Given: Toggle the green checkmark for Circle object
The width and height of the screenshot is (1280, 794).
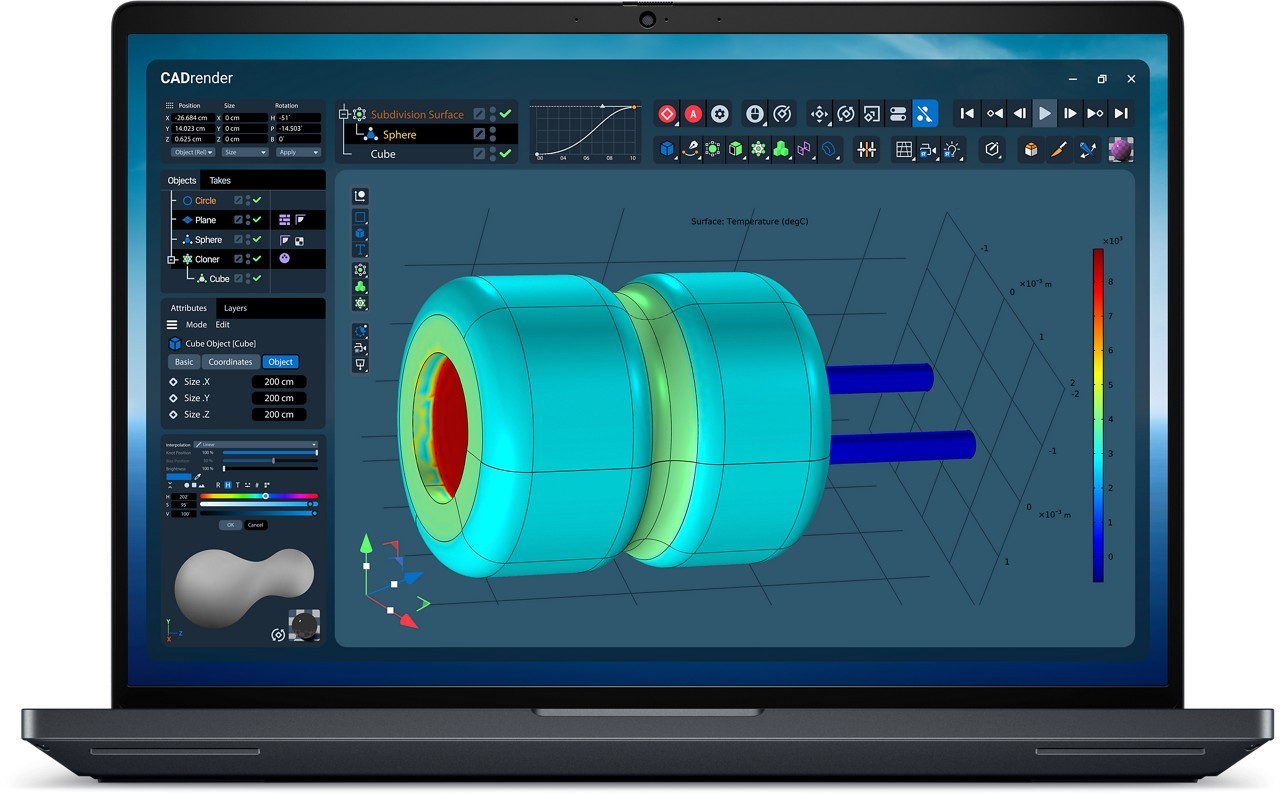Looking at the screenshot, I should coord(257,200).
